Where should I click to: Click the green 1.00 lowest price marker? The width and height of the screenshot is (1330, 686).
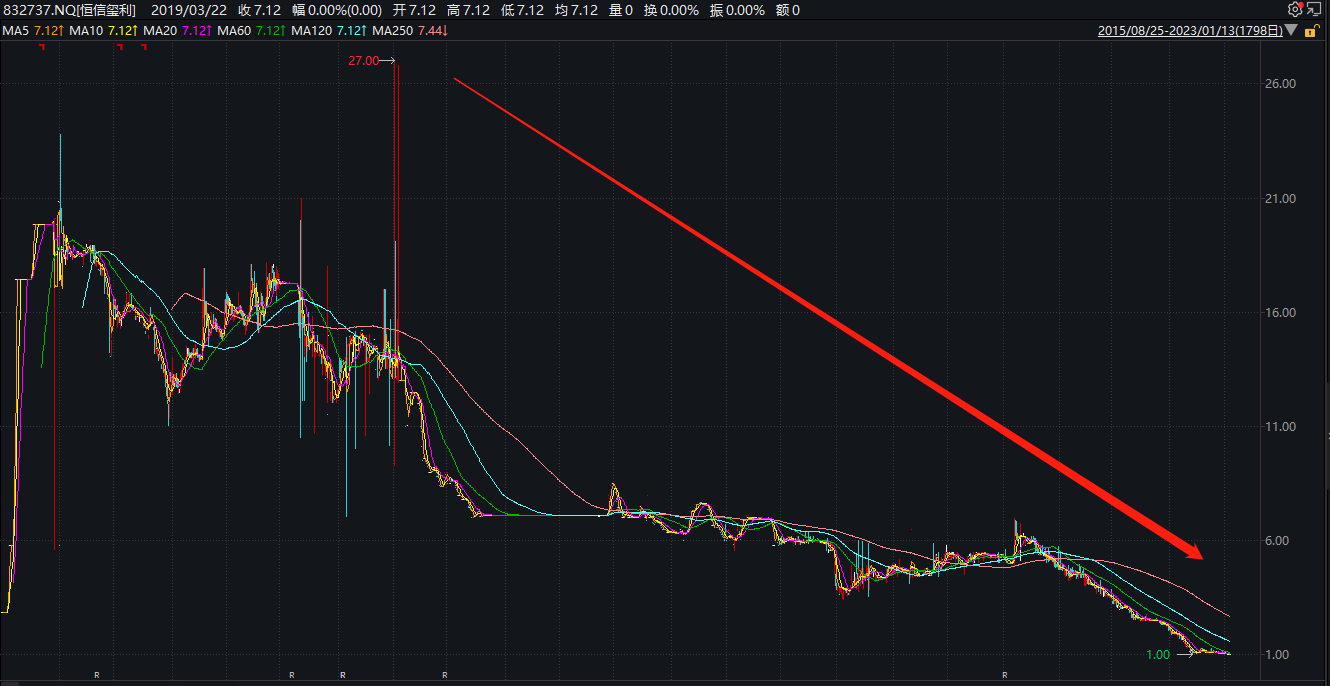coord(1157,655)
